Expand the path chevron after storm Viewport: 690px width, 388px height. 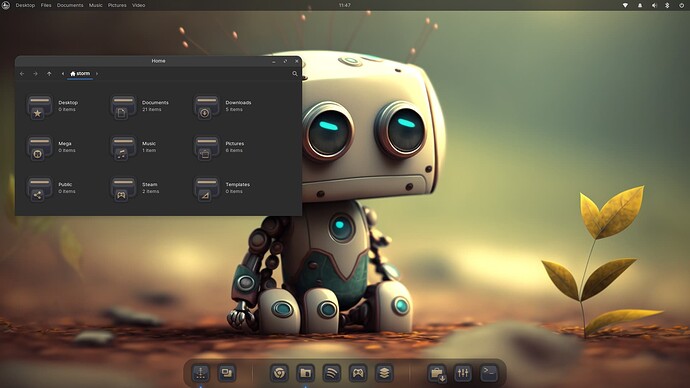pyautogui.click(x=97, y=73)
